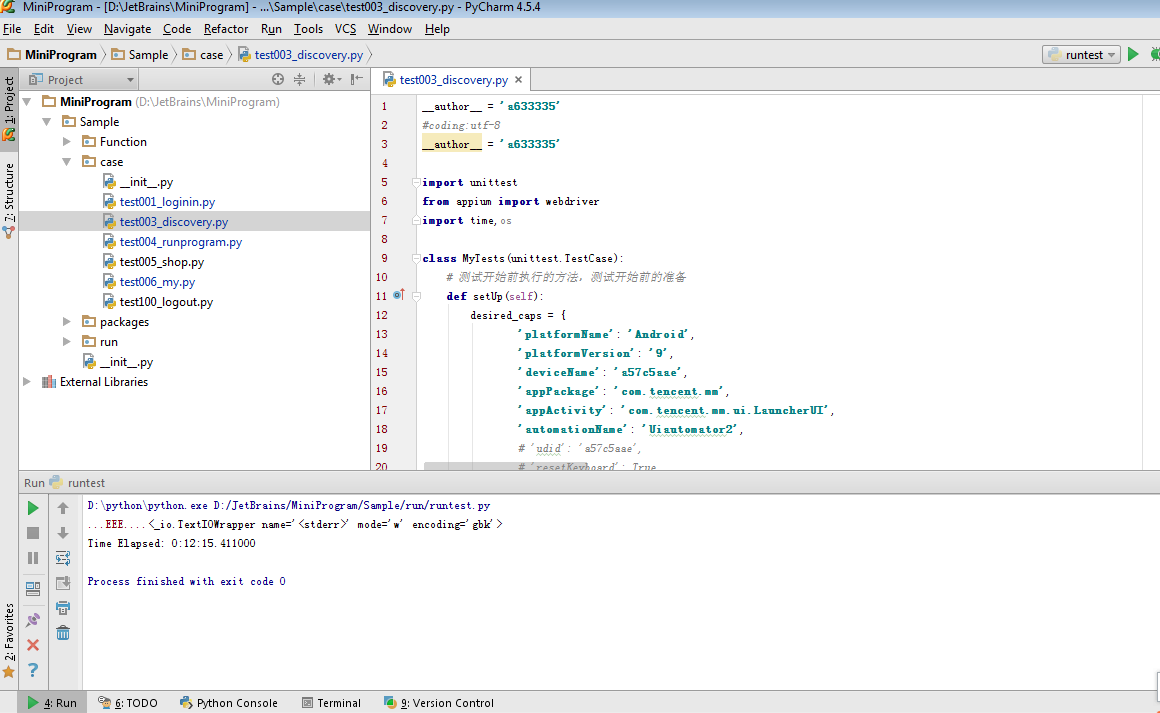Open the 6: TODO tool window

(128, 703)
